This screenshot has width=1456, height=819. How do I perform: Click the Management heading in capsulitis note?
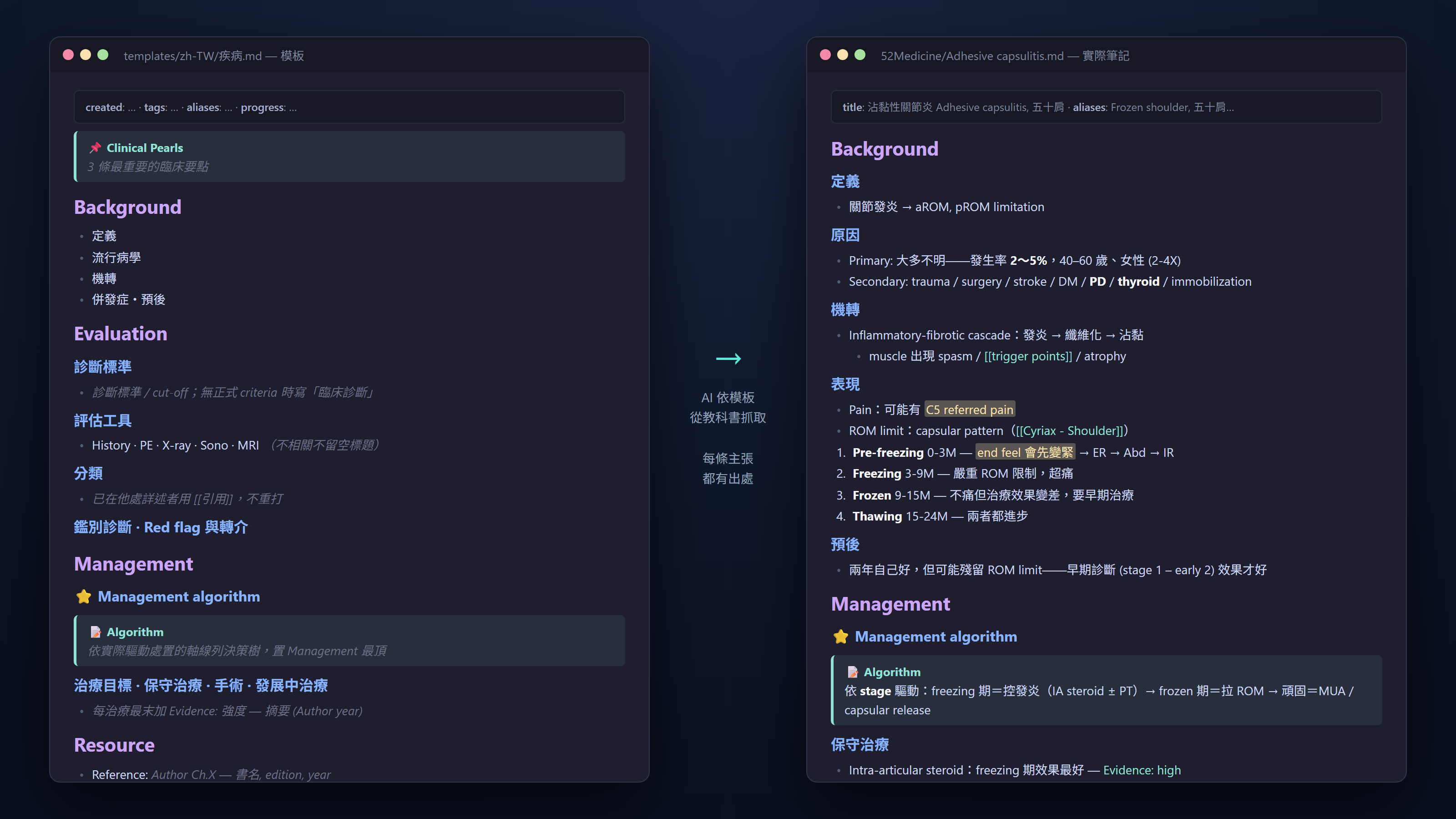890,604
